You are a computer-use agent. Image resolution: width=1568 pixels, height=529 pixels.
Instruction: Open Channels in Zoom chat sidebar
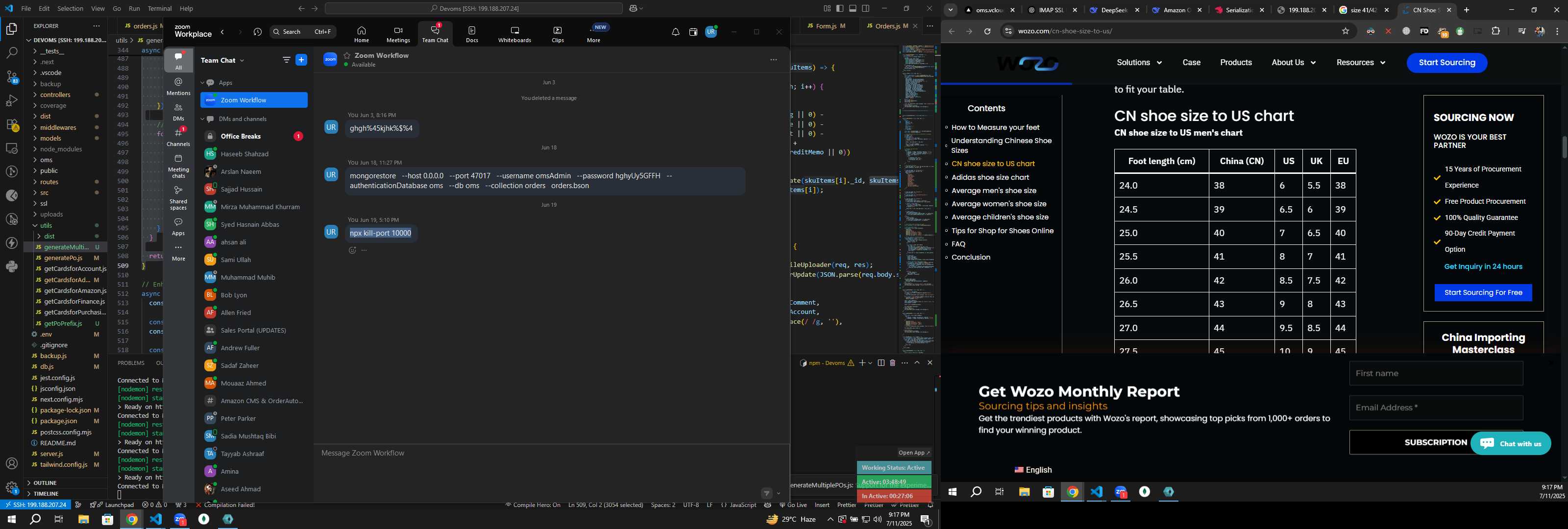[178, 137]
